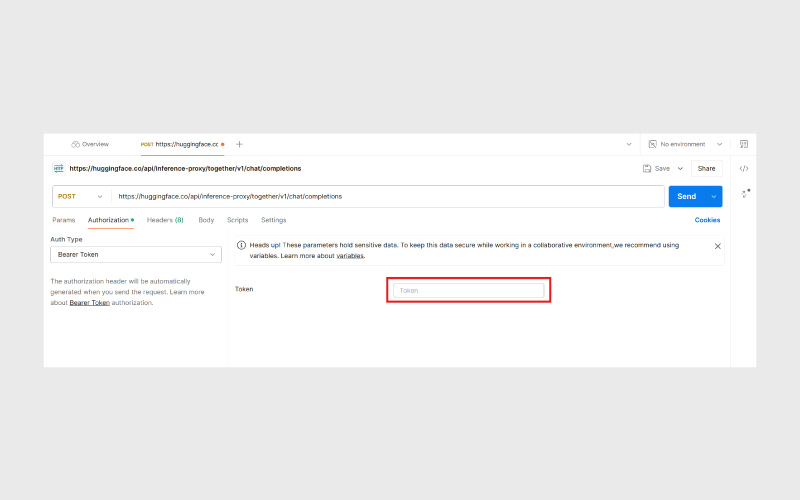Click the HTTP request type icon

tap(58, 168)
